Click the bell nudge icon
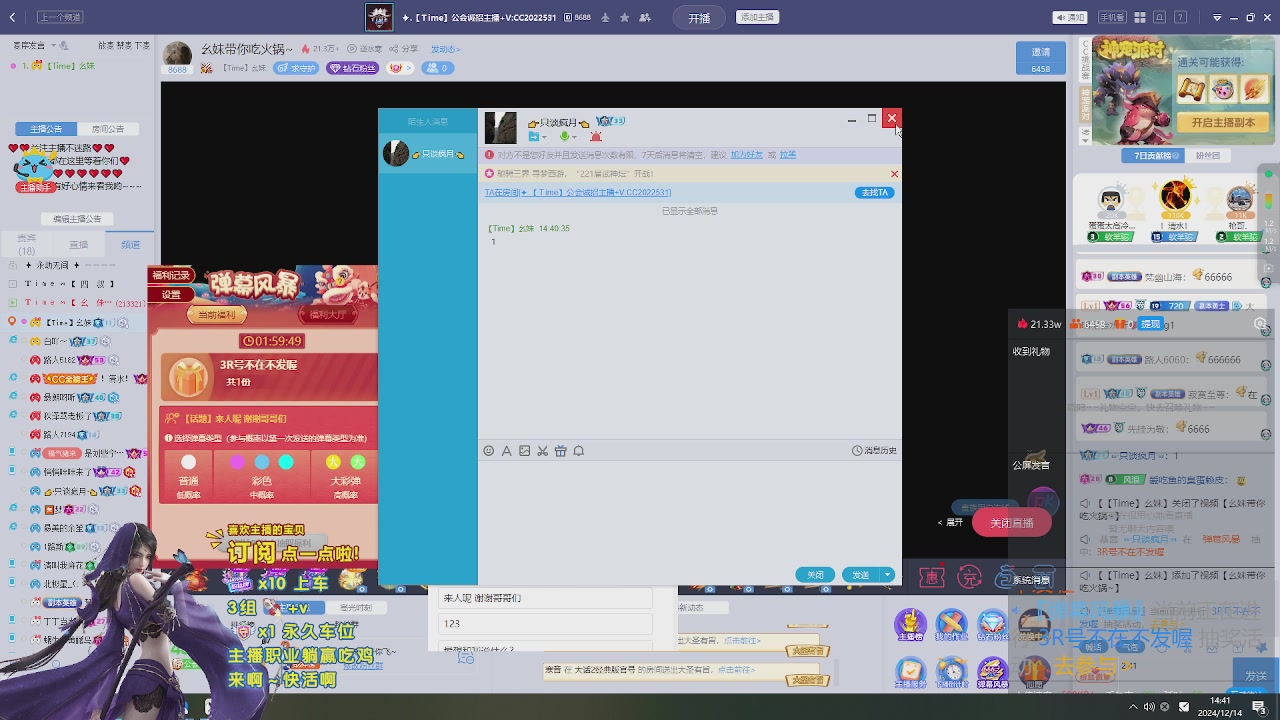This screenshot has height=720, width=1280. click(579, 451)
